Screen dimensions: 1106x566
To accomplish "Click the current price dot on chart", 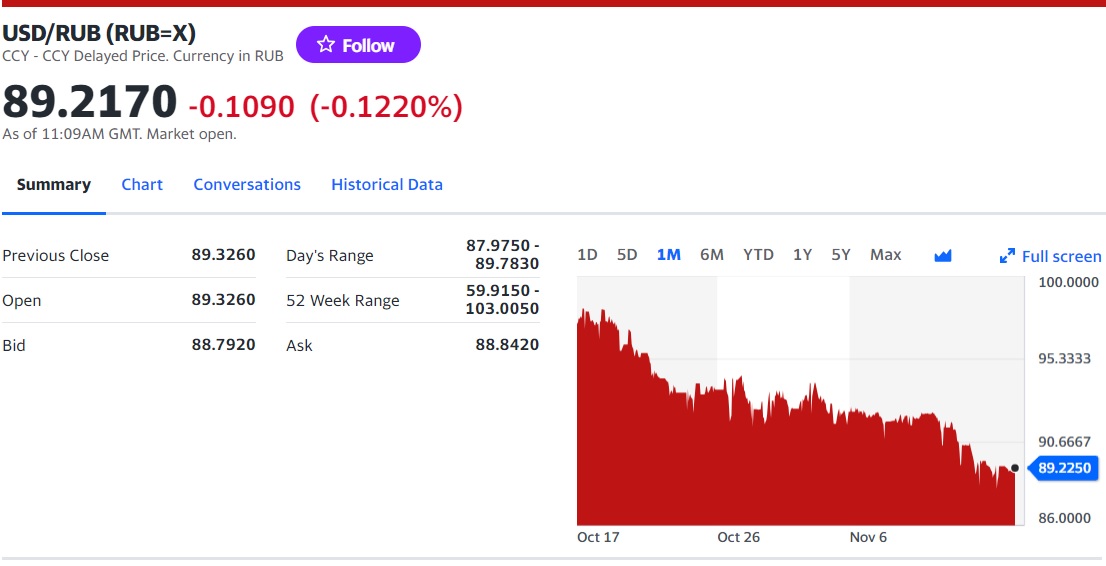I will coord(1014,468).
